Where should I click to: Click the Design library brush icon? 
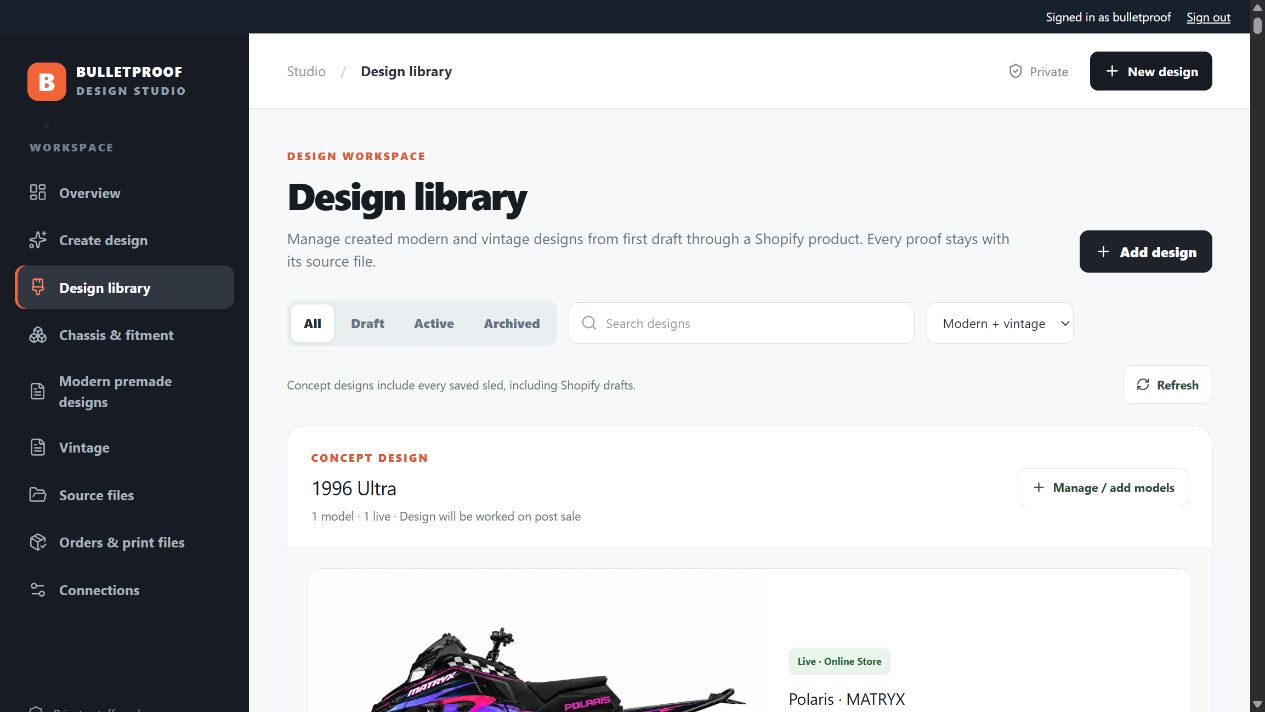38,288
